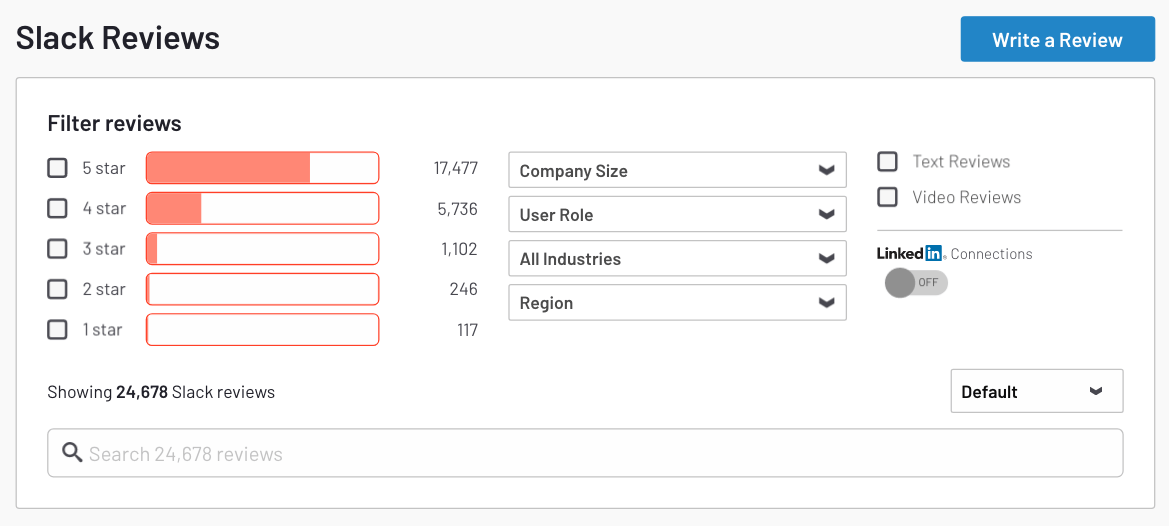Click the 5 star rating bar
Screen dimensions: 1169x526
(262, 168)
